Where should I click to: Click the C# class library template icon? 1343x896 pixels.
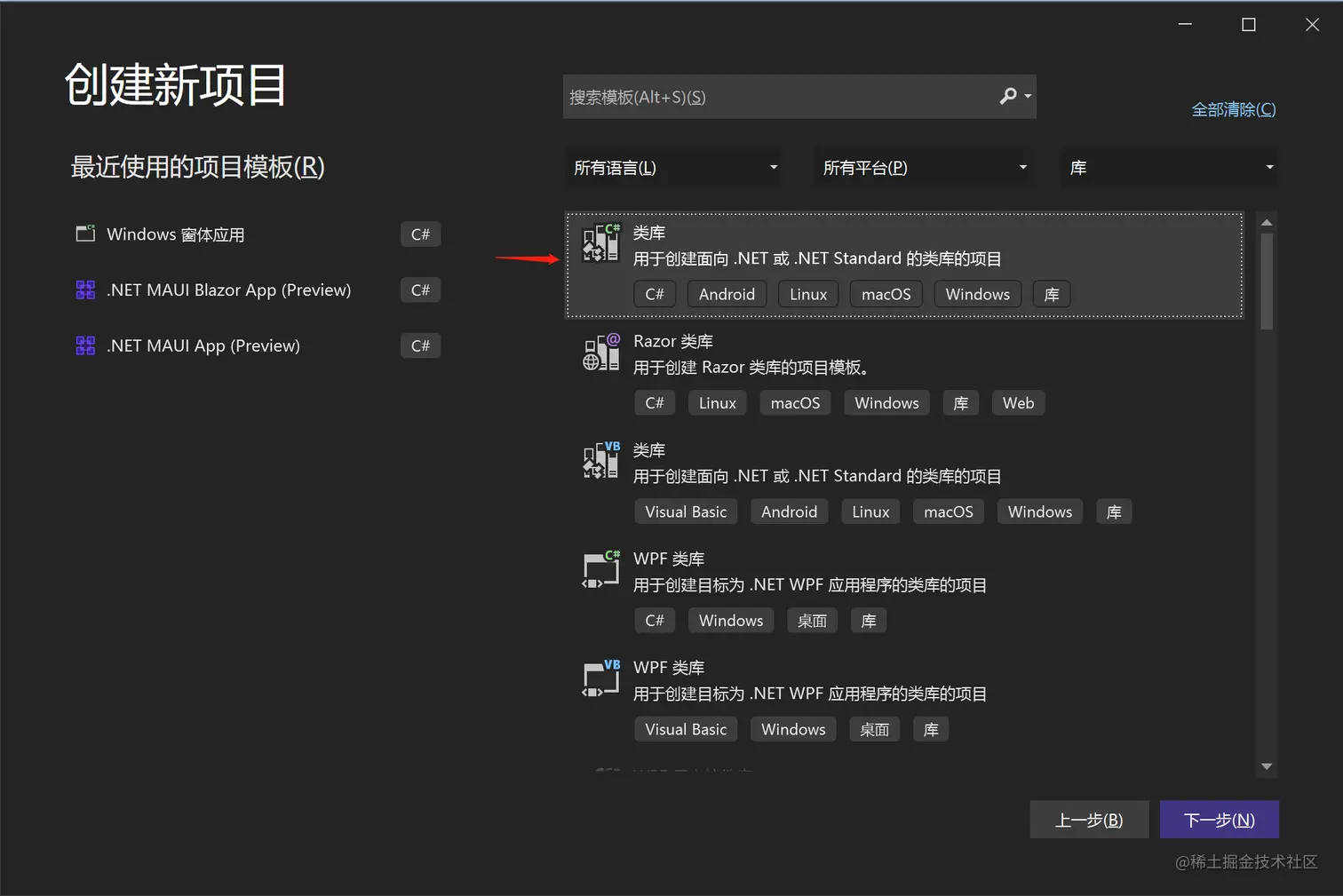601,242
